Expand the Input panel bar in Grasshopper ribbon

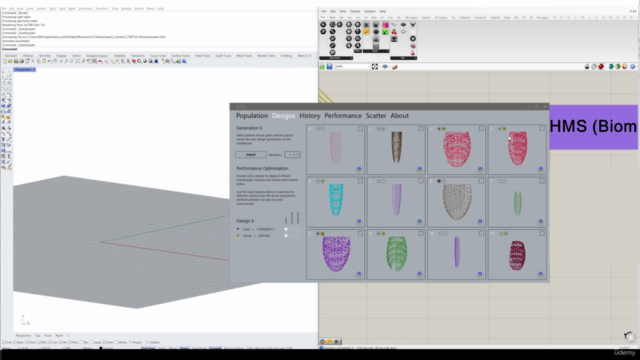(376, 51)
